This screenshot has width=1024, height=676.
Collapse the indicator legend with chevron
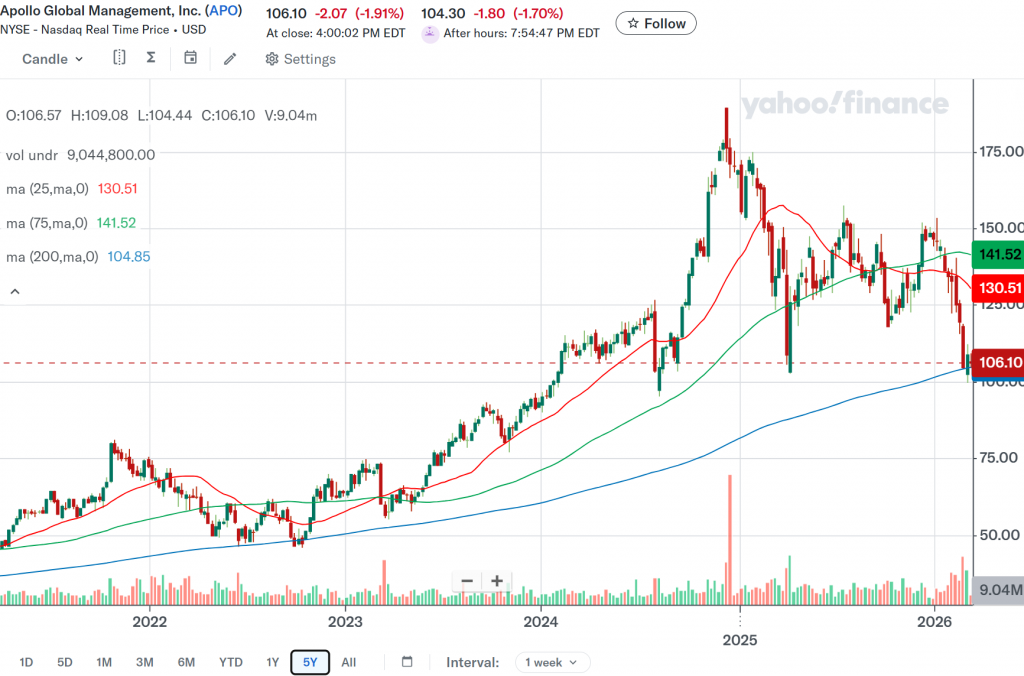(16, 292)
